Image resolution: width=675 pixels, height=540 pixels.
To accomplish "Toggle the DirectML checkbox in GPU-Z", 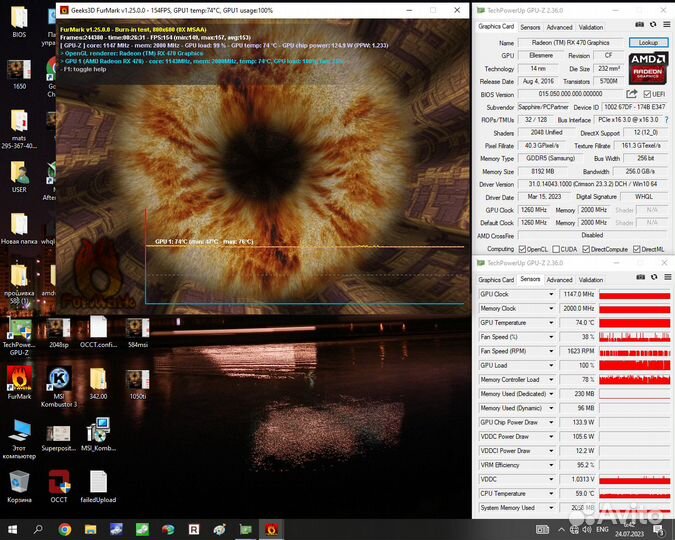I will tap(637, 249).
